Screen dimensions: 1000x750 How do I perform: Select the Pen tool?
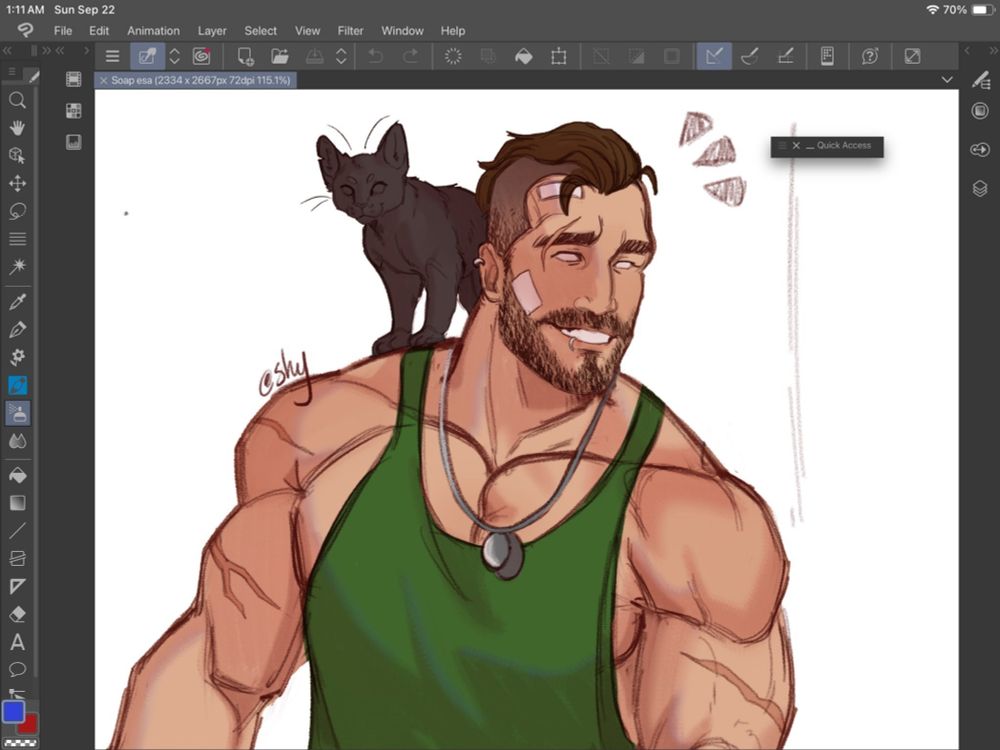coord(17,330)
